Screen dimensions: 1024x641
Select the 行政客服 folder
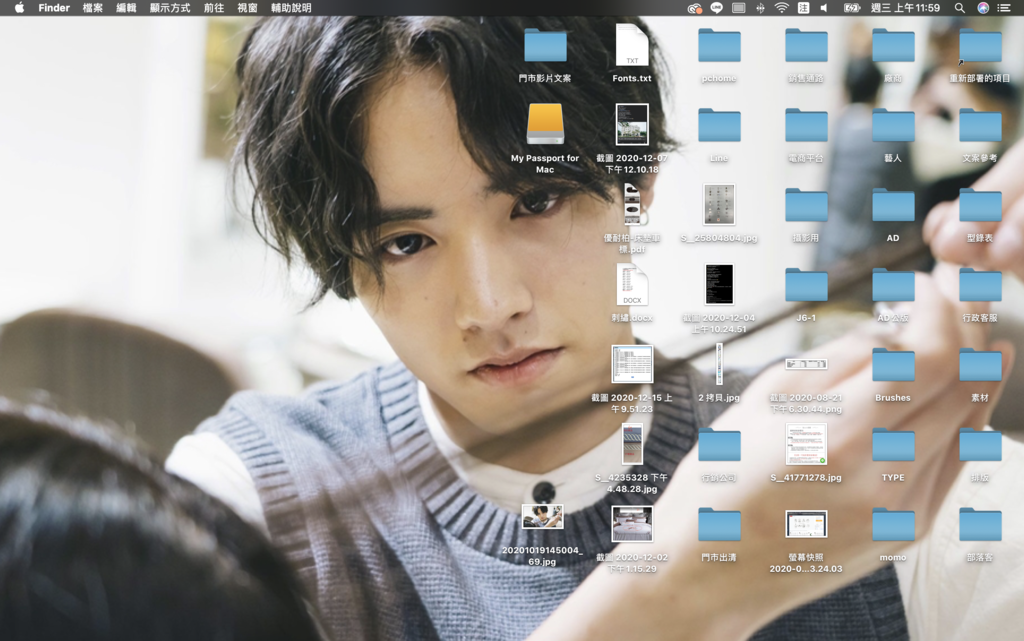(980, 285)
